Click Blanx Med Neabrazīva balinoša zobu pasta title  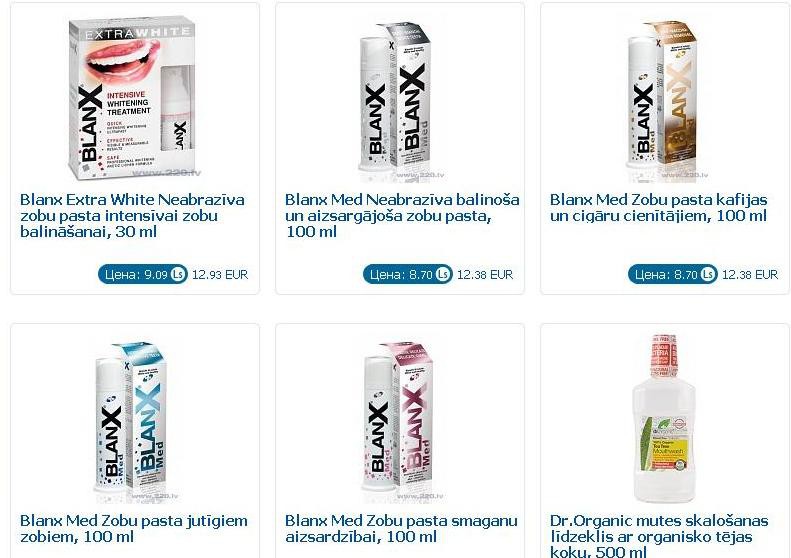coord(402,215)
